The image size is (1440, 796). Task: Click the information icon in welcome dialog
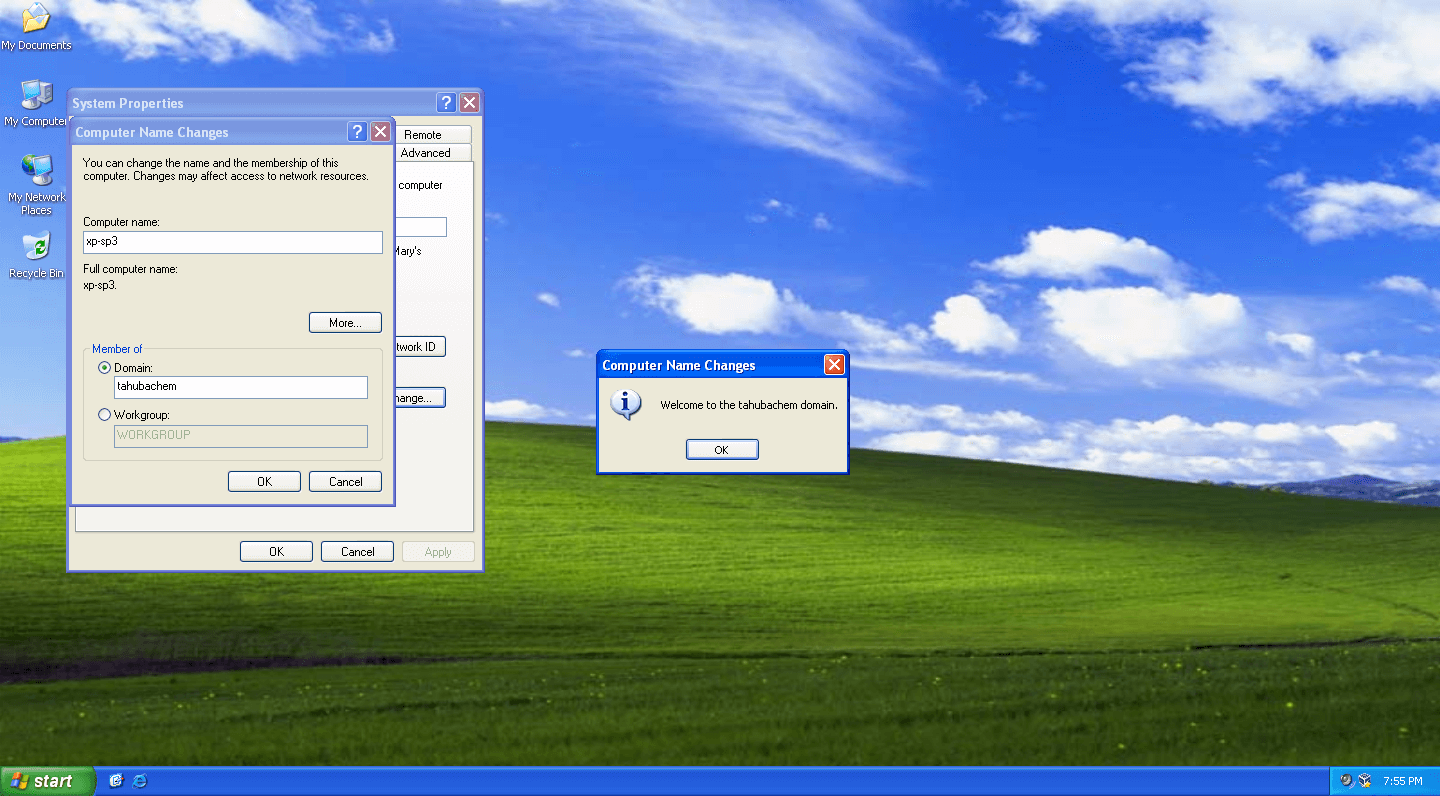coord(626,404)
